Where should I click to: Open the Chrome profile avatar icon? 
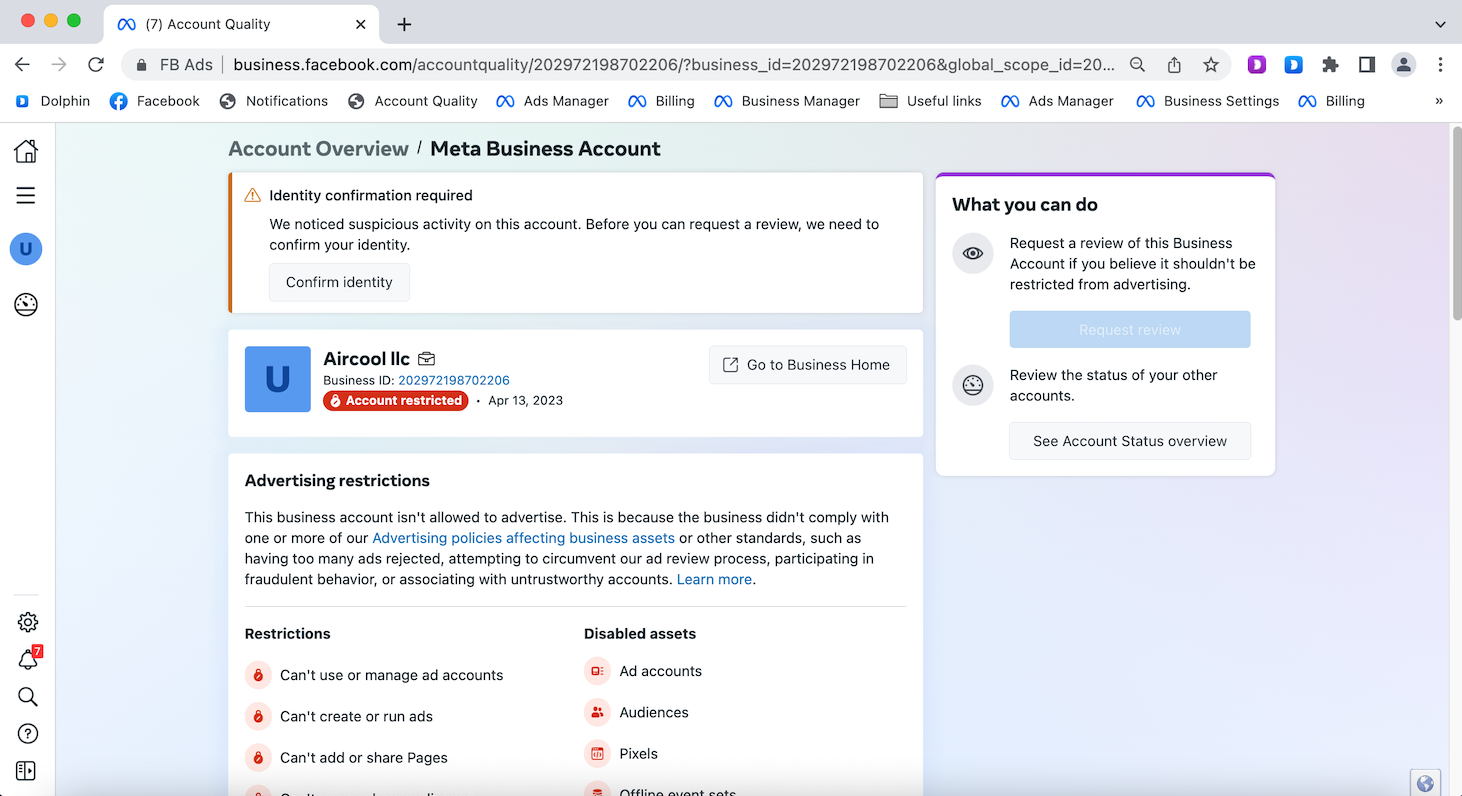tap(1404, 64)
